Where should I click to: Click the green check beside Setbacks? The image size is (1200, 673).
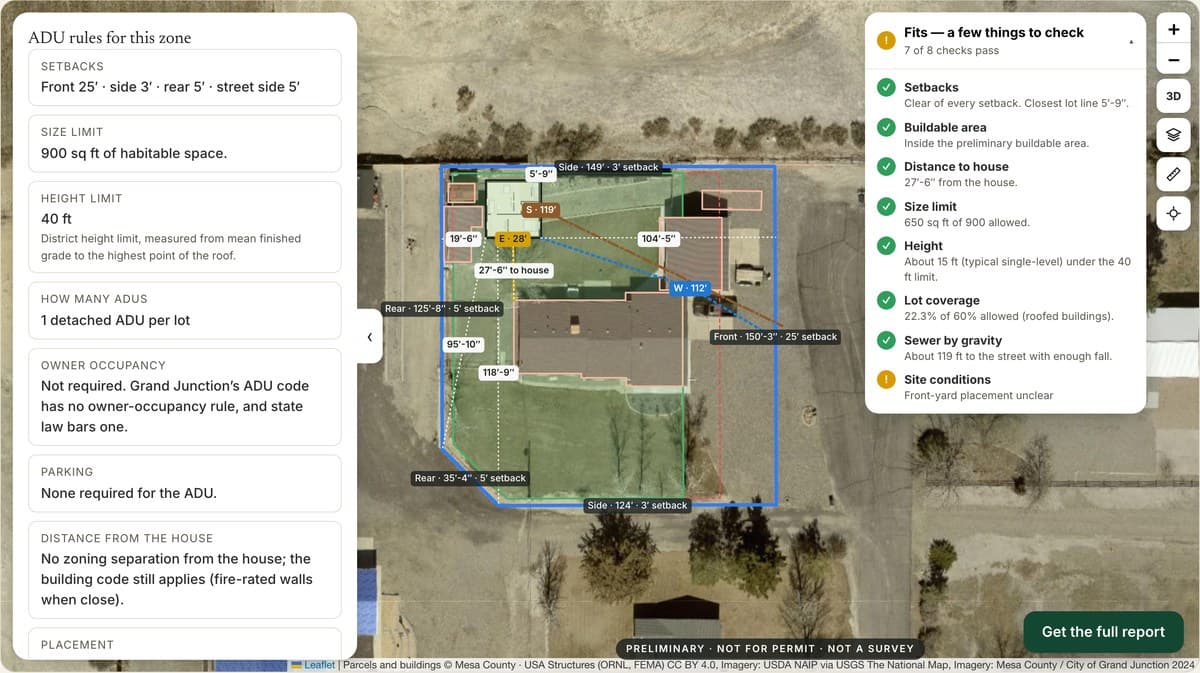[886, 87]
